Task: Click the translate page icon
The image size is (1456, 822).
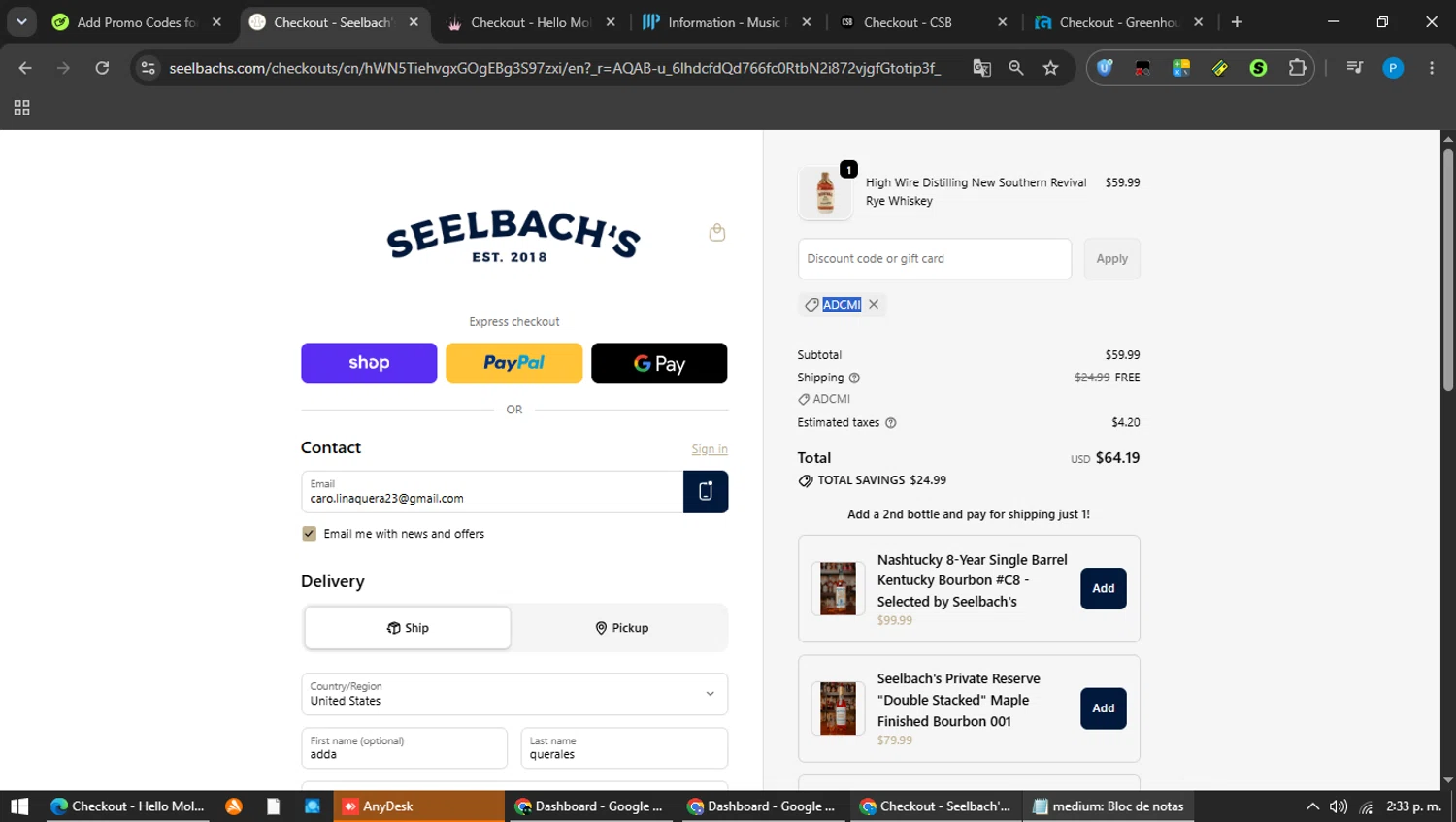Action: click(x=981, y=68)
